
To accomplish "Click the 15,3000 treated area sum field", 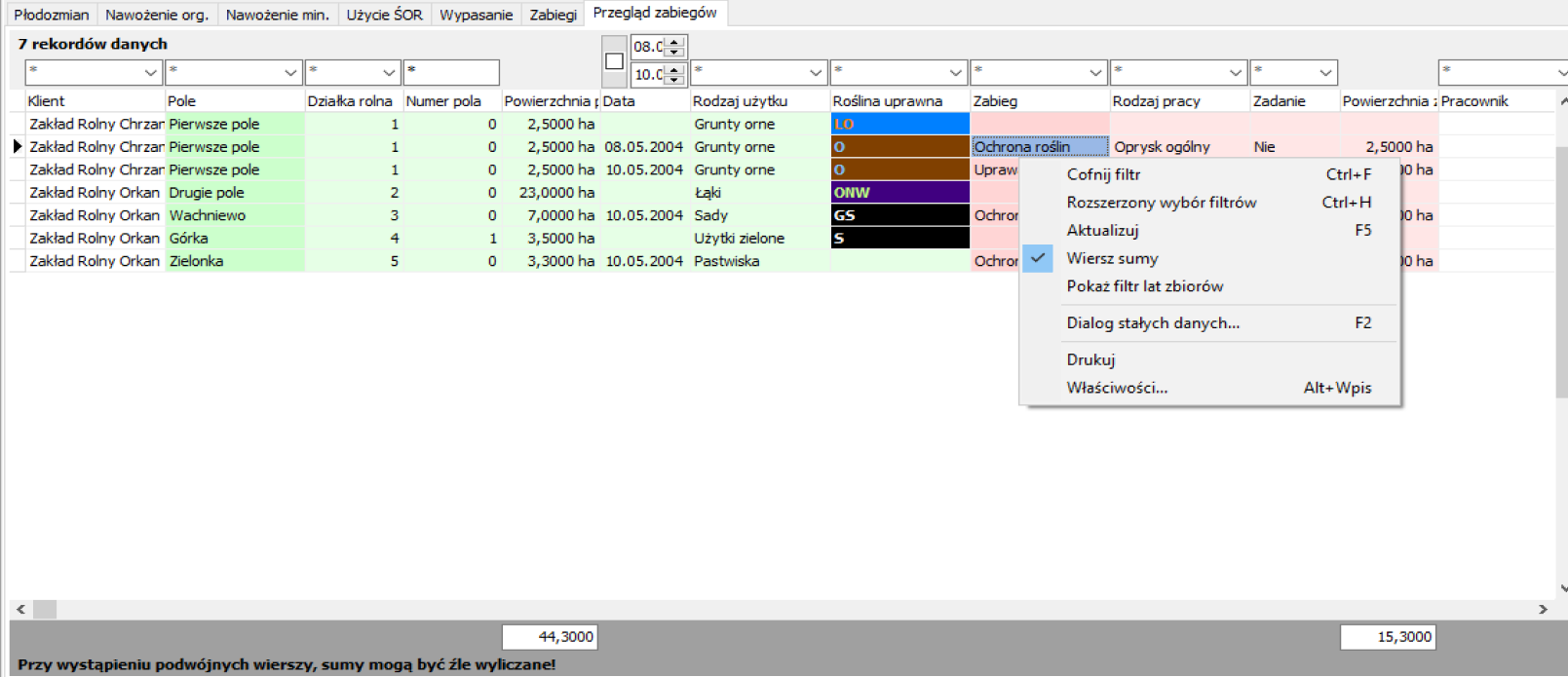I will (1388, 637).
